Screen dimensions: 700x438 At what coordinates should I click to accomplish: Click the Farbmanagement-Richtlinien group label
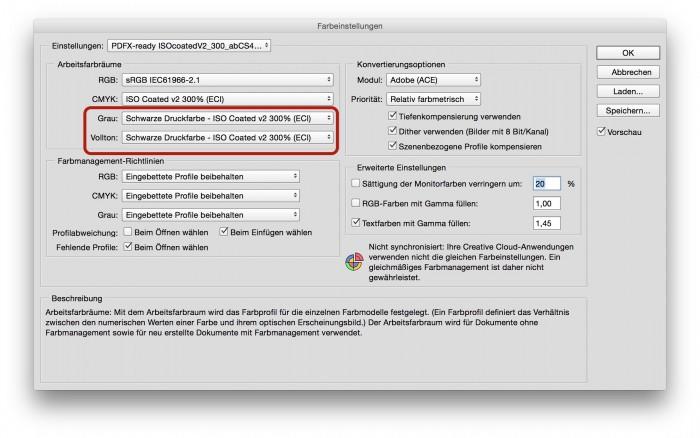point(111,161)
